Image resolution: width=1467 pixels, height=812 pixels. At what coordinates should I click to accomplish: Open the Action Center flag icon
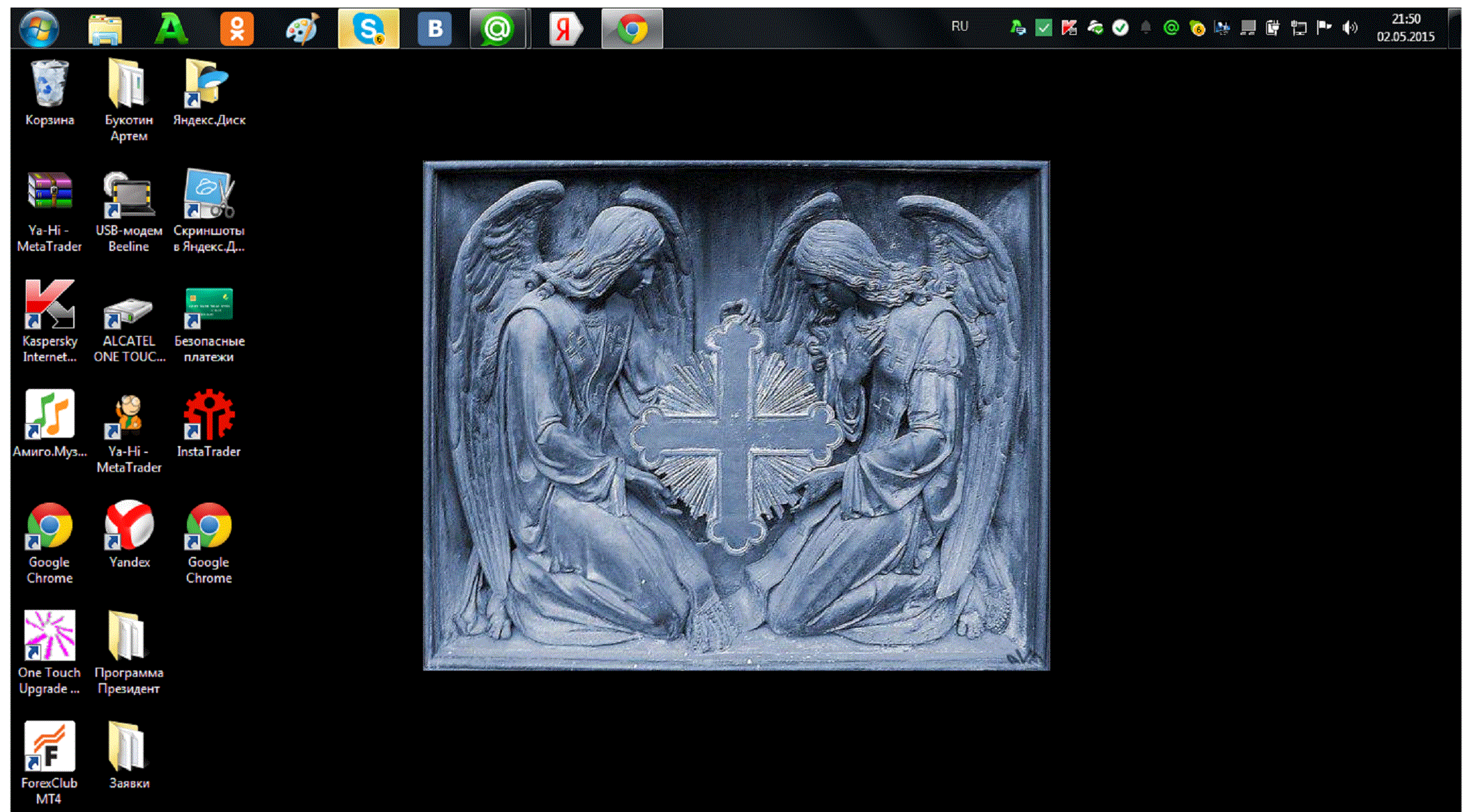pyautogui.click(x=1323, y=28)
